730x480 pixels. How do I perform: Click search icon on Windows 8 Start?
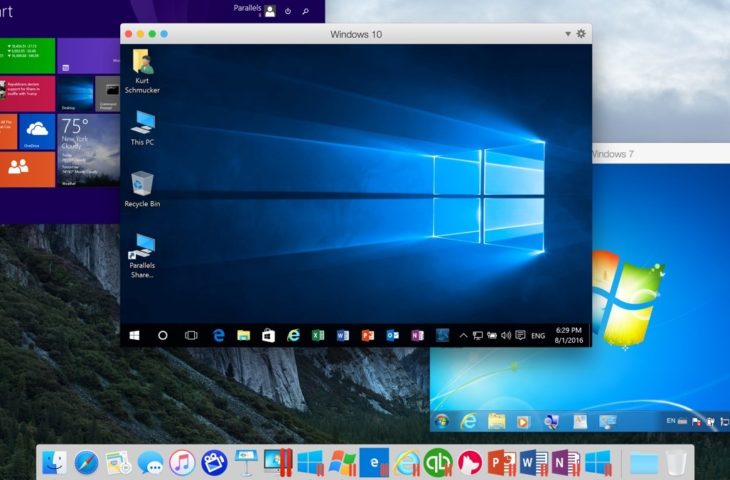point(305,11)
